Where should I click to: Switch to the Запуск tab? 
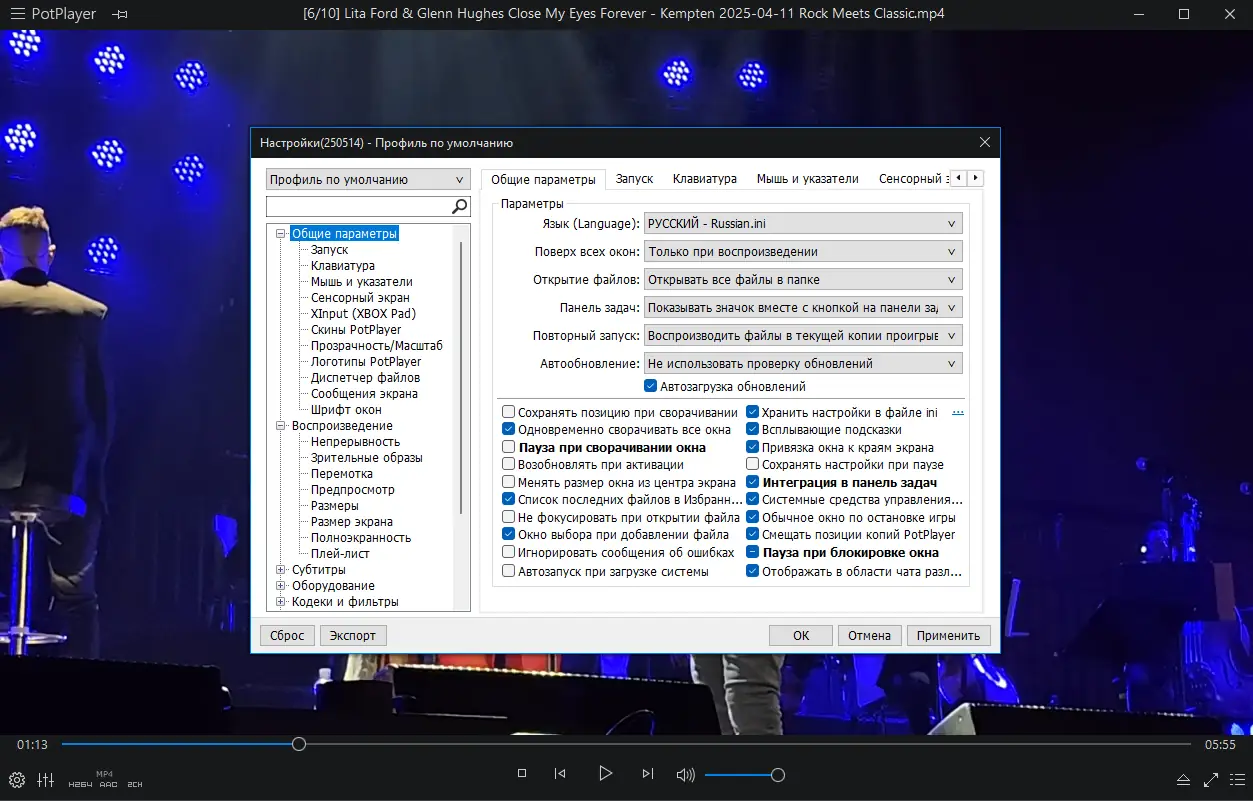635,177
